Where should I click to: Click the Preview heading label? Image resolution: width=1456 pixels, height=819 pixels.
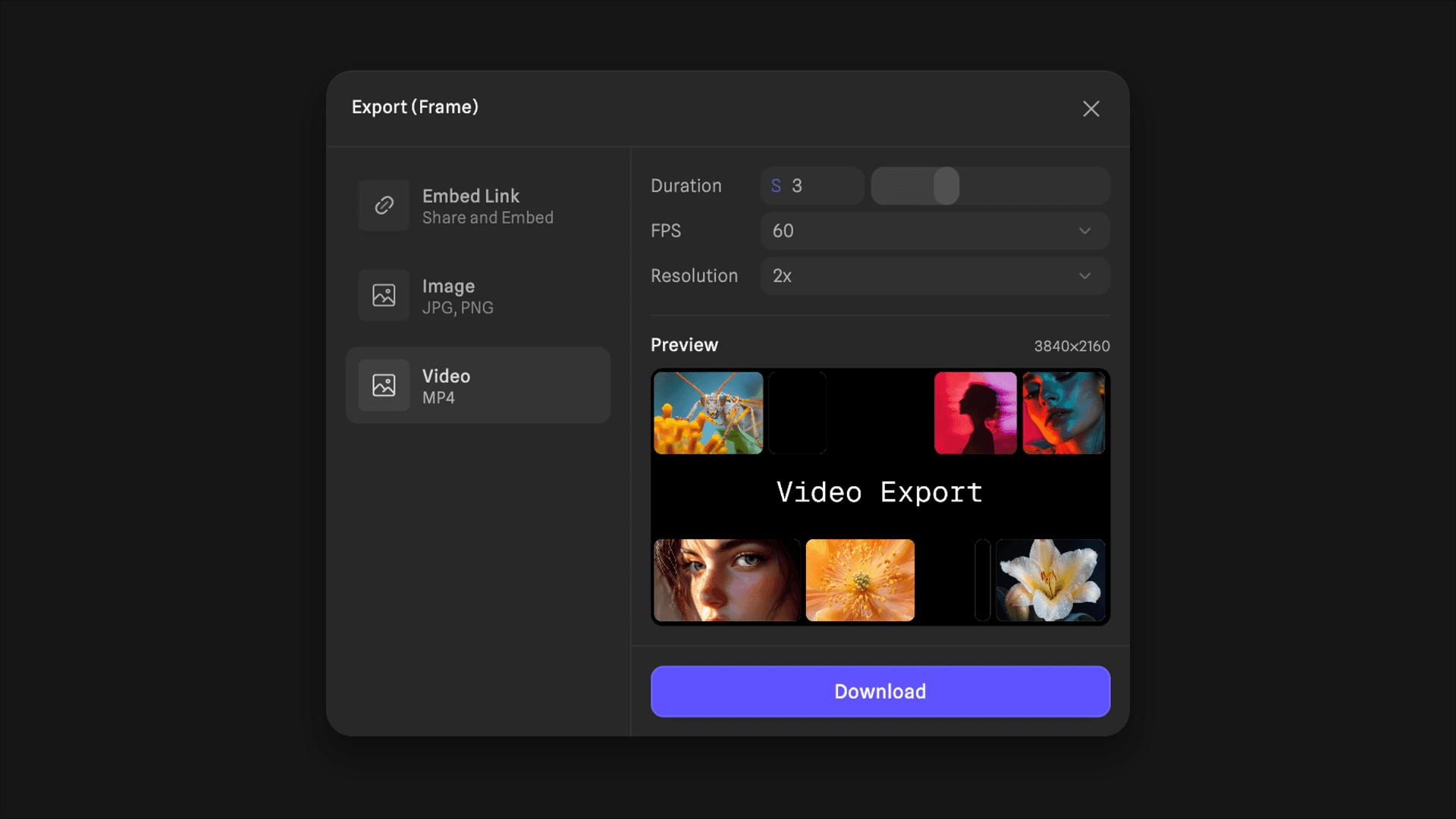tap(684, 345)
